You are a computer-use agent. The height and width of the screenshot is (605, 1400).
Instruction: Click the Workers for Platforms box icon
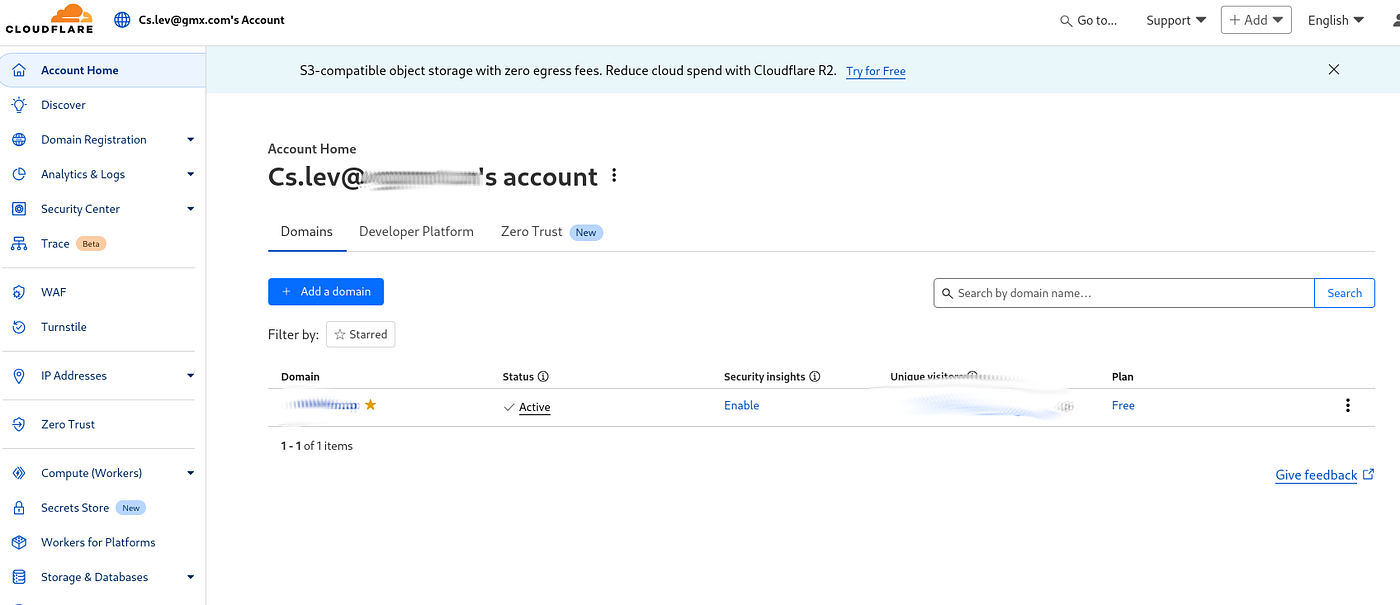[19, 543]
